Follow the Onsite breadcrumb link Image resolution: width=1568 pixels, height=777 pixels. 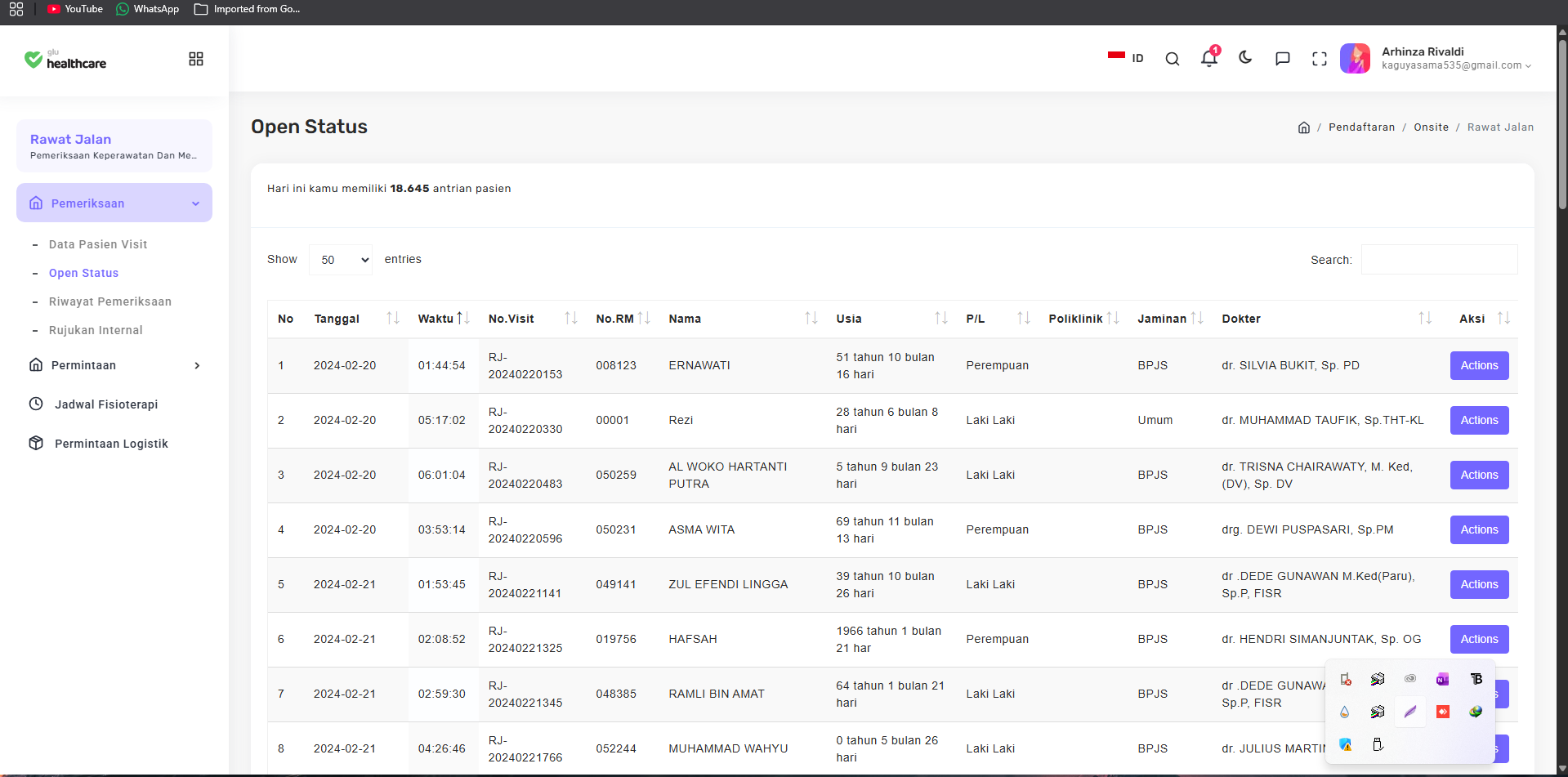coord(1431,127)
